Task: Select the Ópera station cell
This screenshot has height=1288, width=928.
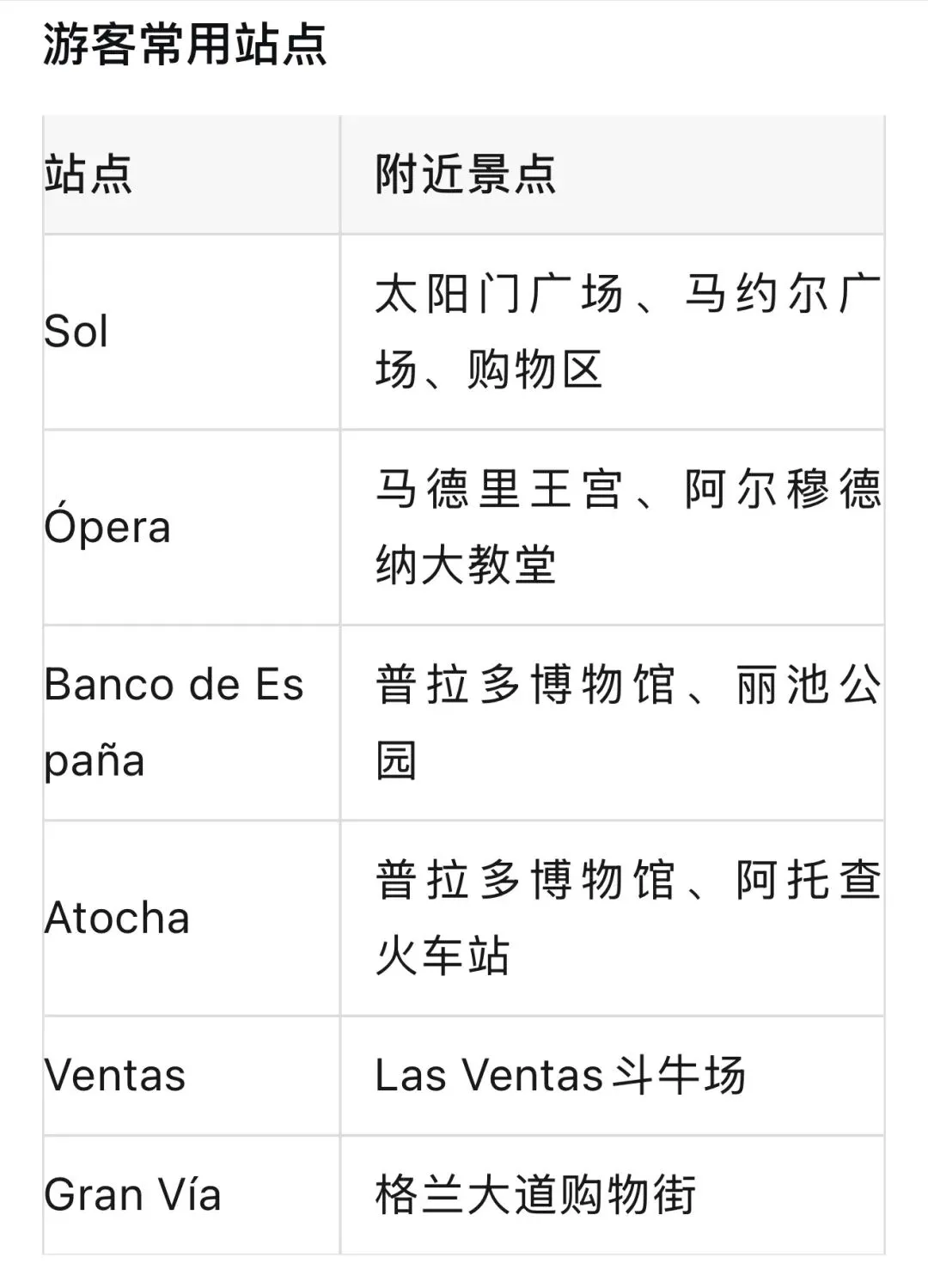Action: click(192, 528)
